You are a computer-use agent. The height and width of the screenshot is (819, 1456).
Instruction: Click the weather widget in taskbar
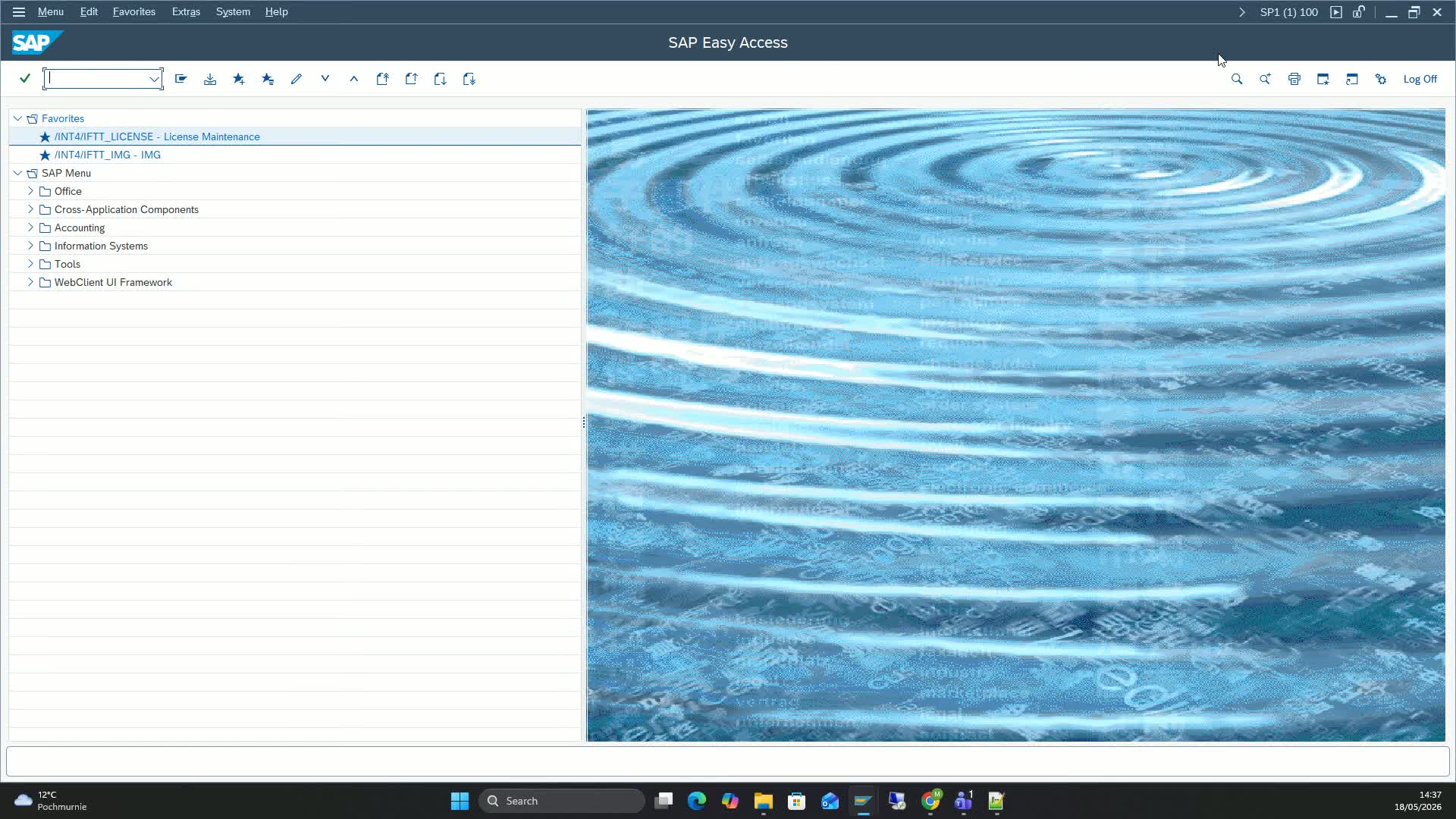(x=51, y=801)
